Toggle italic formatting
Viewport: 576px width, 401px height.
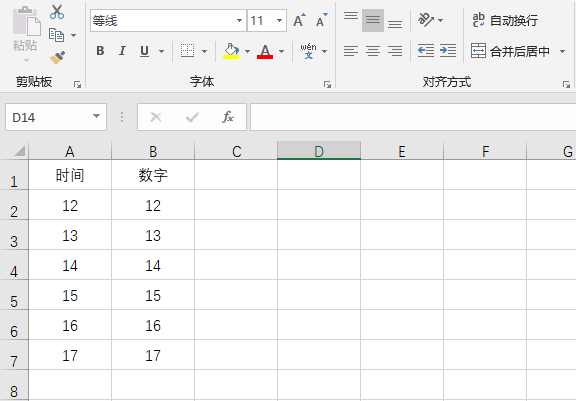click(122, 51)
